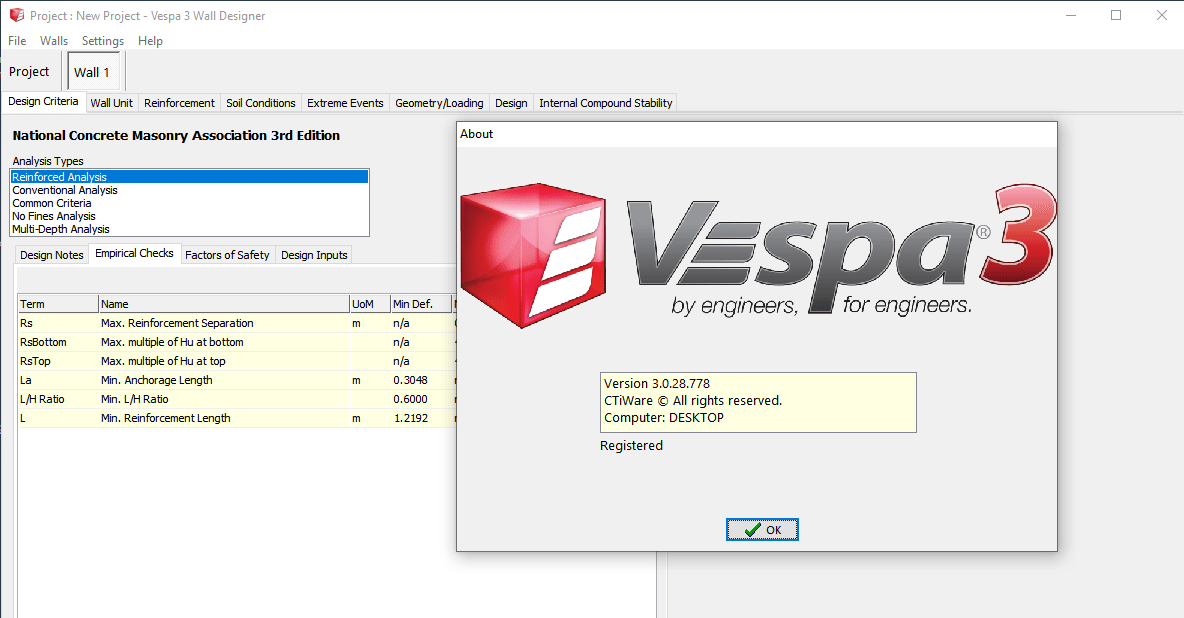Click the Vespa 3 red cube logo

tap(533, 255)
